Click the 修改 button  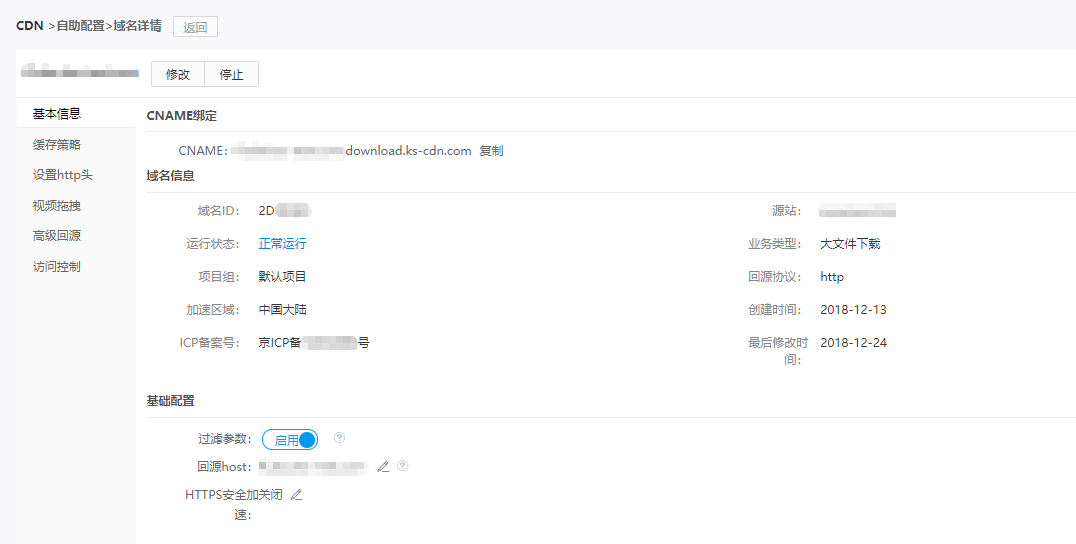(178, 74)
